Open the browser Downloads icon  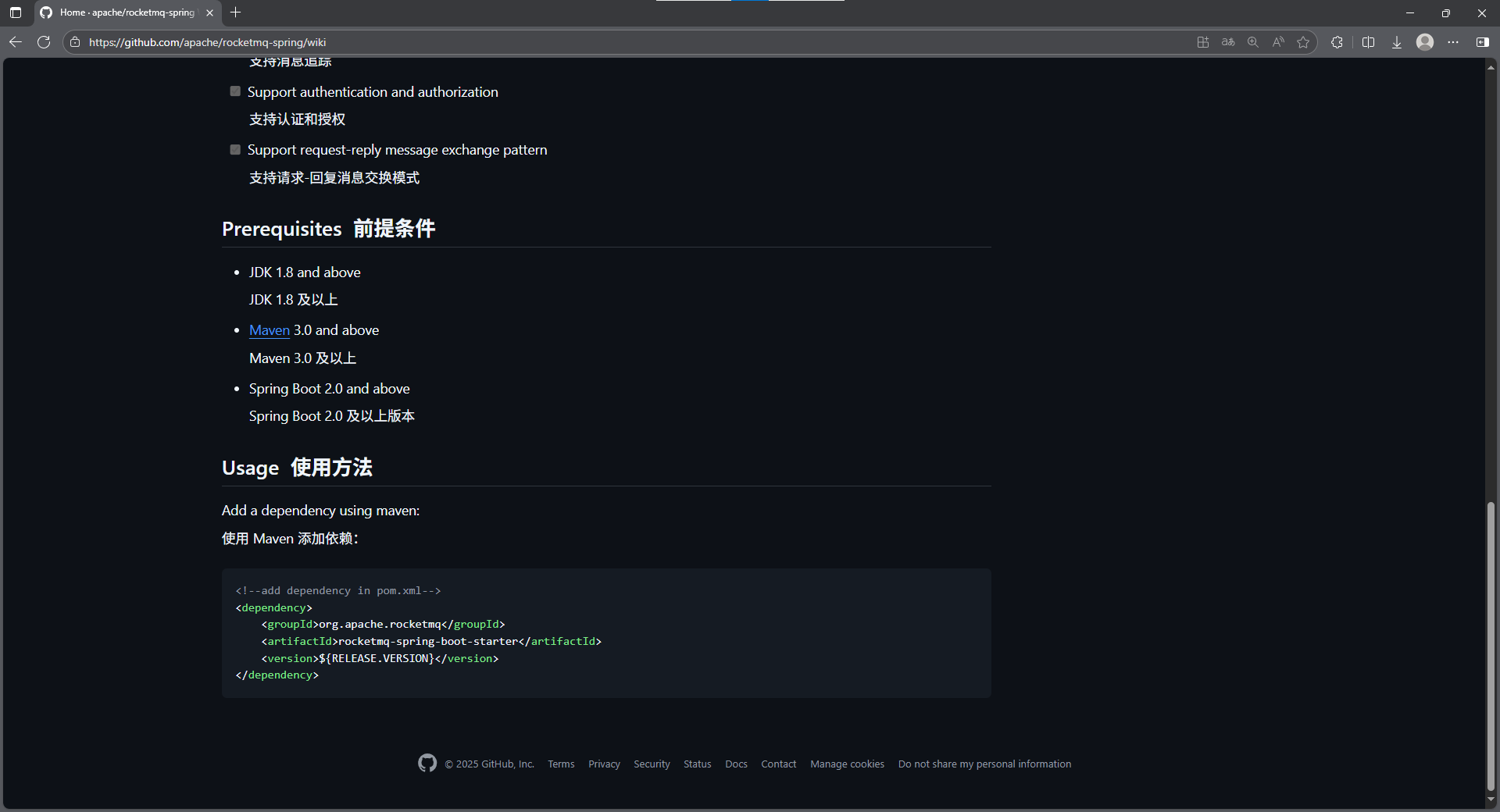(x=1397, y=42)
